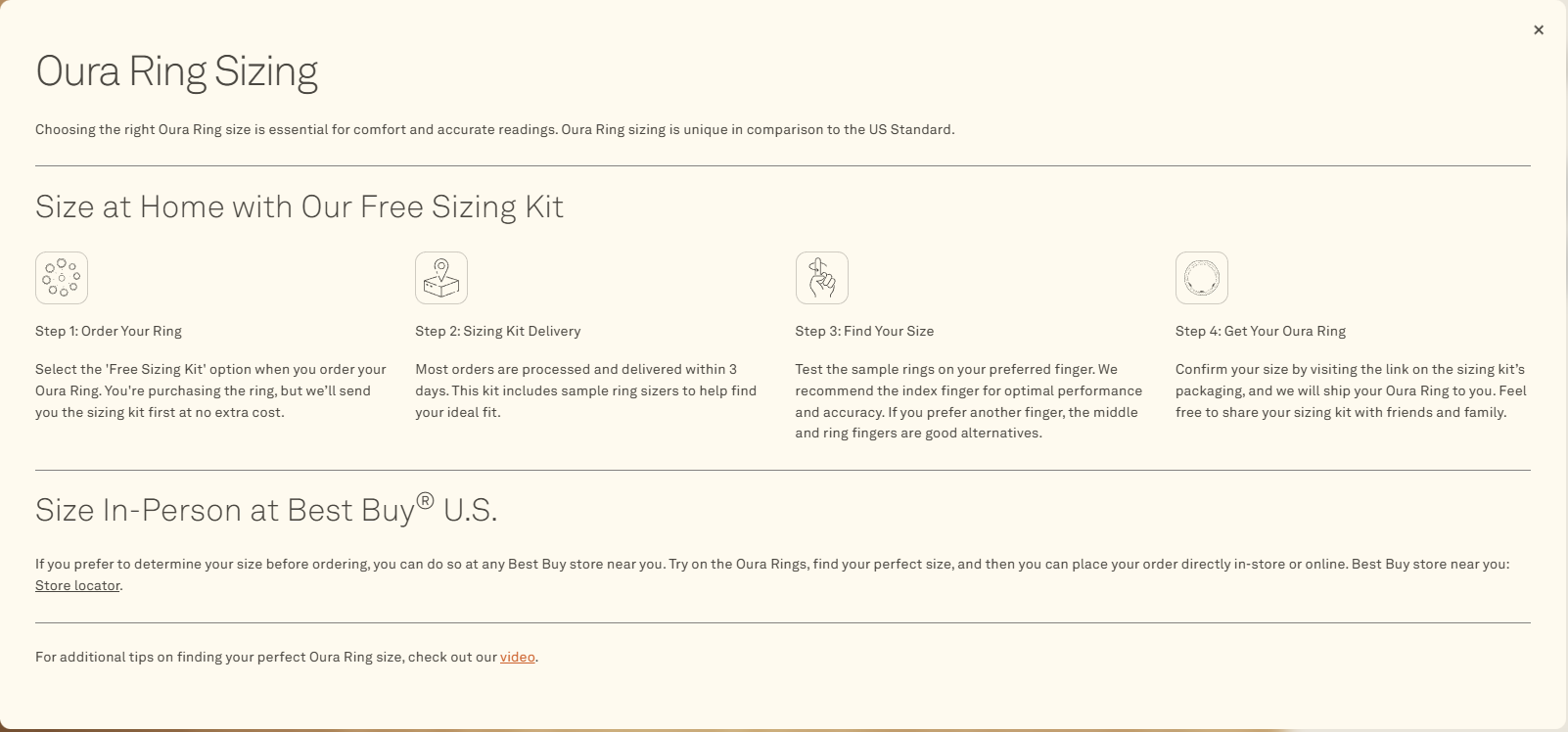
Task: Click the intro sentence about US Standard sizing
Action: point(494,130)
